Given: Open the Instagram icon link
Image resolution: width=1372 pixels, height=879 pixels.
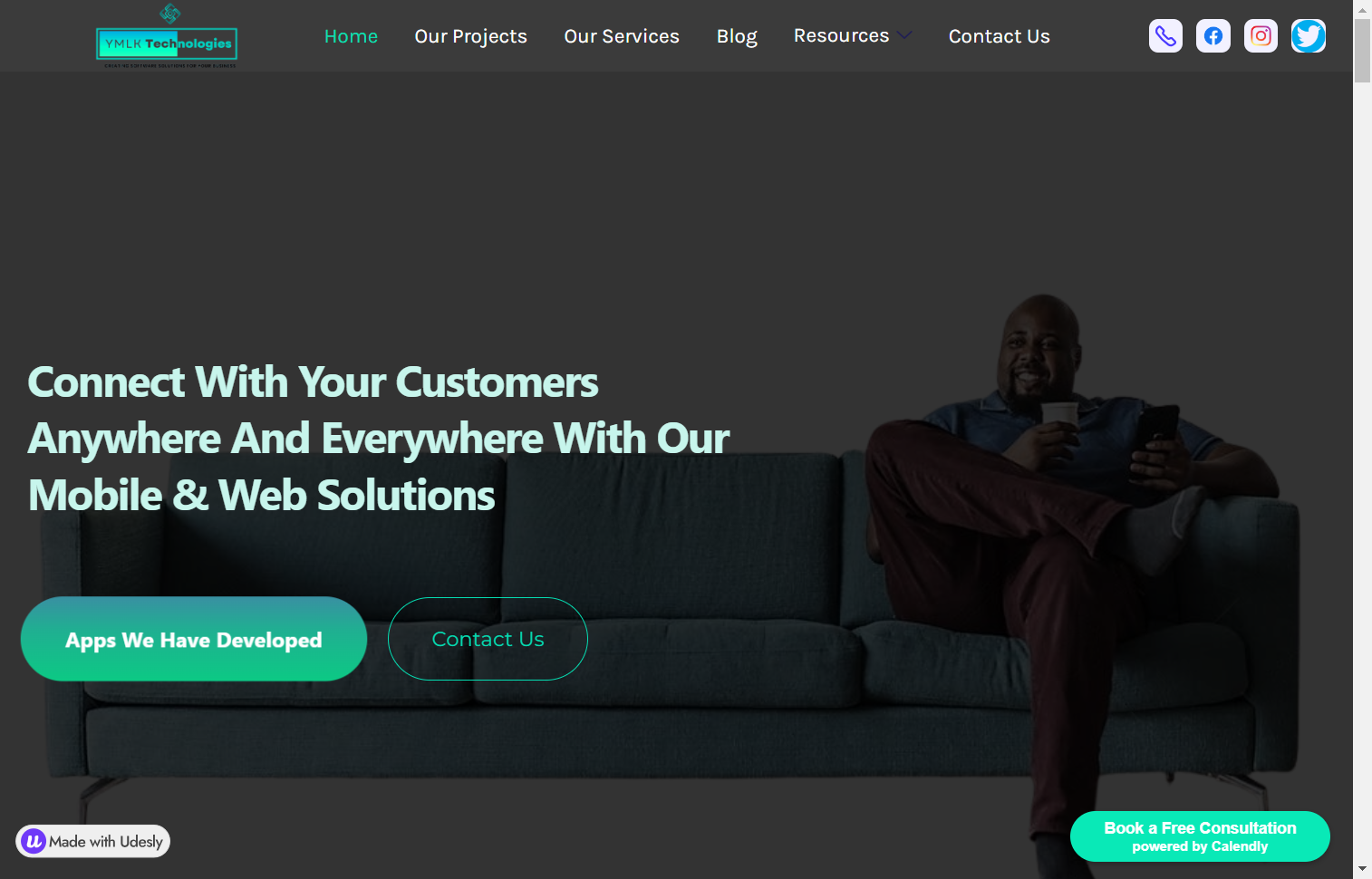Looking at the screenshot, I should [1261, 36].
